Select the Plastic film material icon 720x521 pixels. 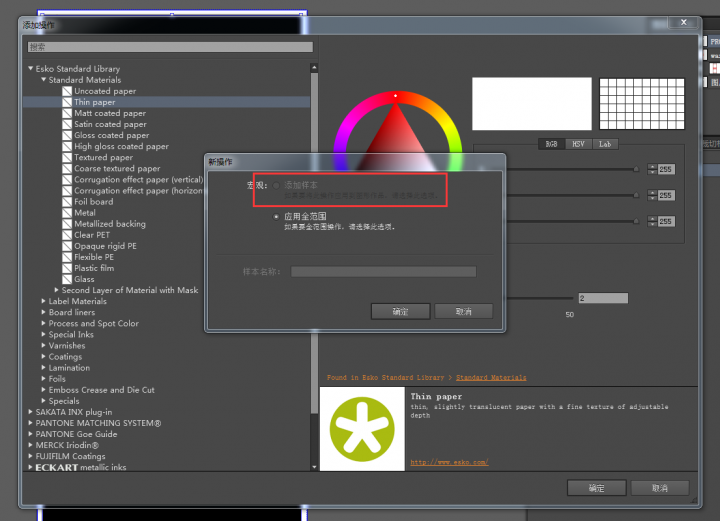pyautogui.click(x=67, y=268)
